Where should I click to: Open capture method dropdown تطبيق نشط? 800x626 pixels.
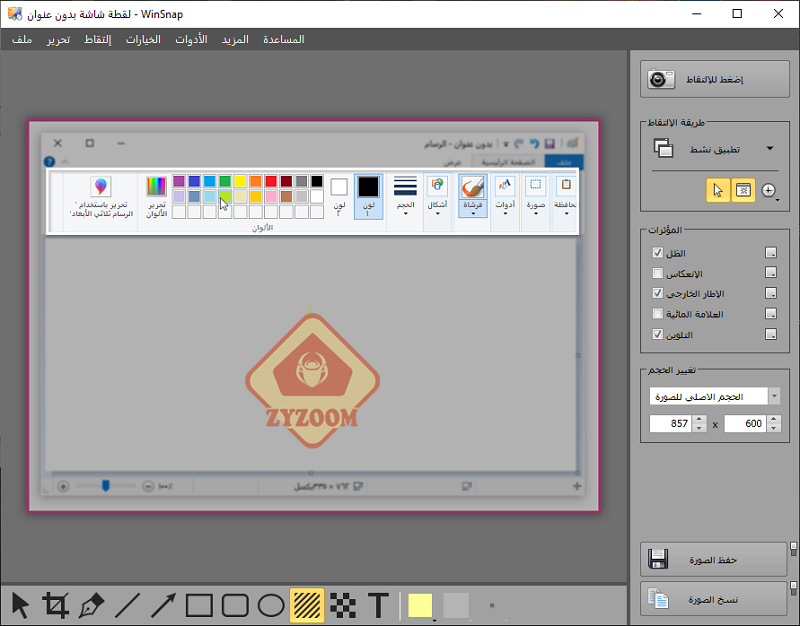(715, 149)
